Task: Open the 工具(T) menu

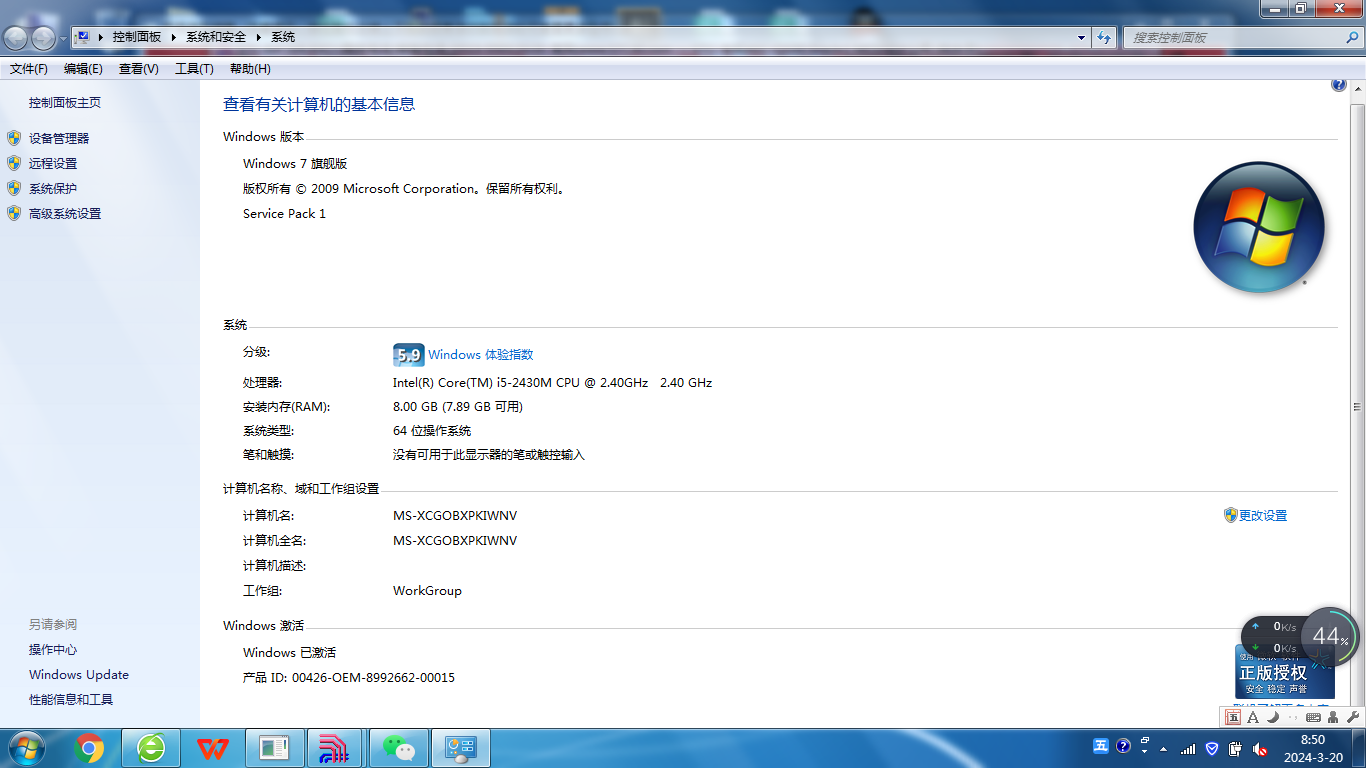Action: (x=194, y=69)
